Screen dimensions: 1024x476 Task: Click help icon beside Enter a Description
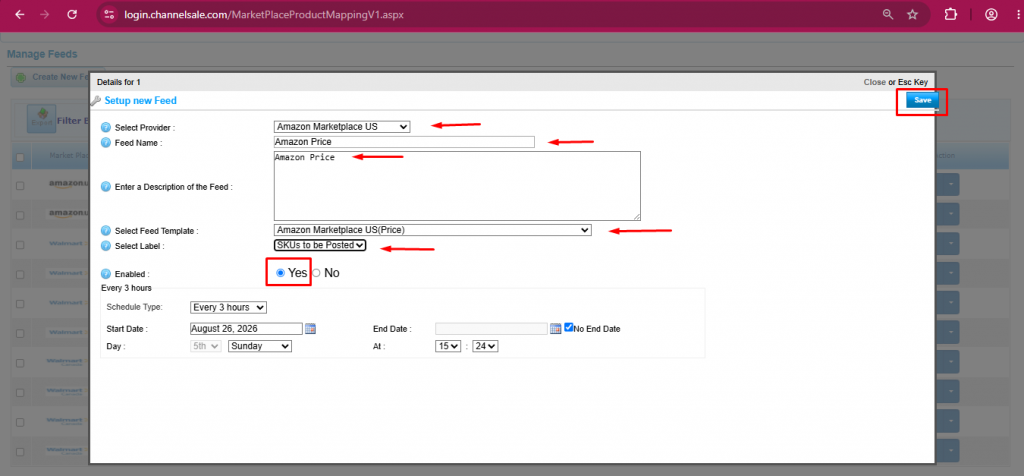click(106, 187)
